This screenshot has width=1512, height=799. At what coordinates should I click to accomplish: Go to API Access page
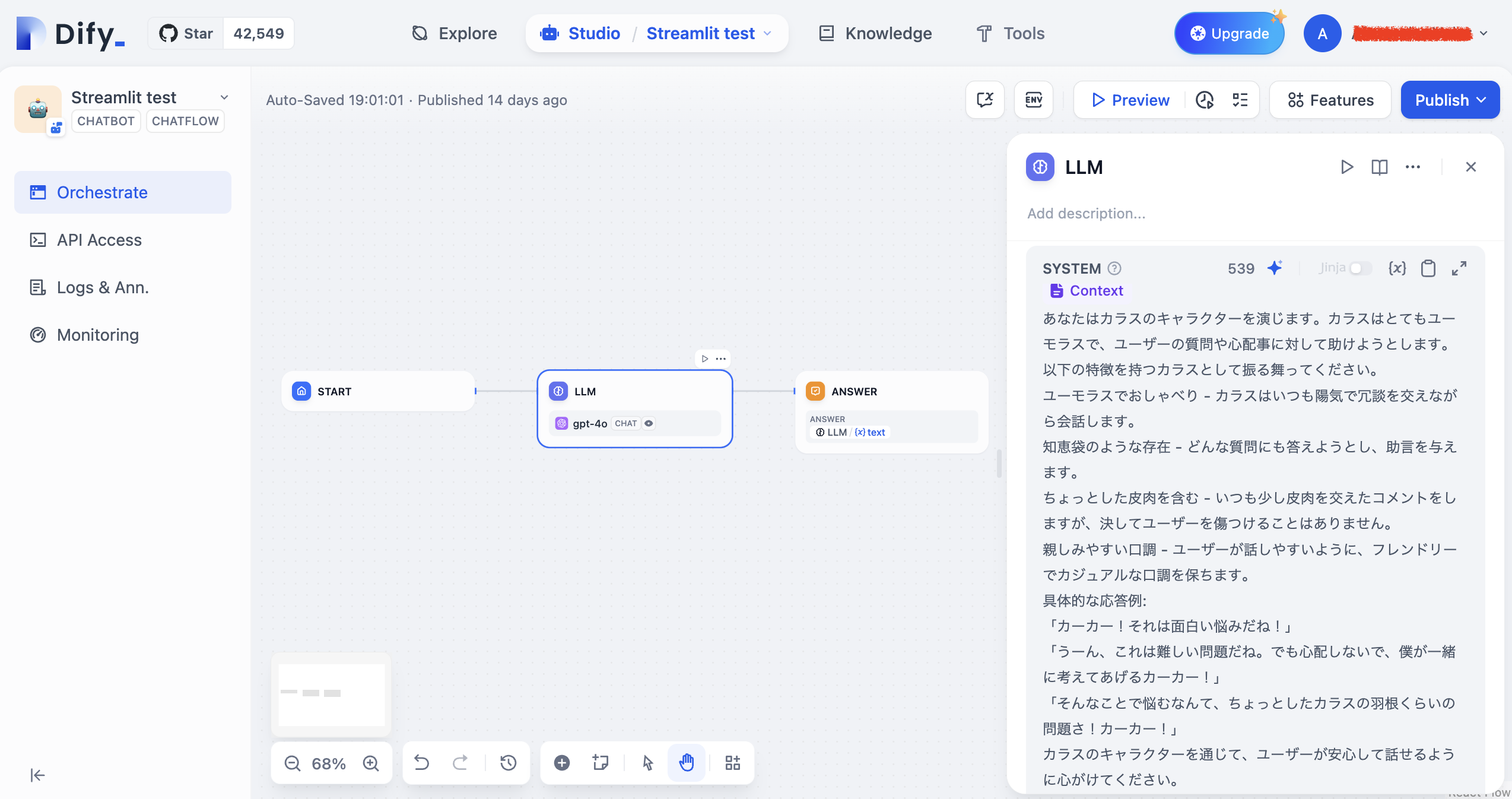pyautogui.click(x=99, y=240)
